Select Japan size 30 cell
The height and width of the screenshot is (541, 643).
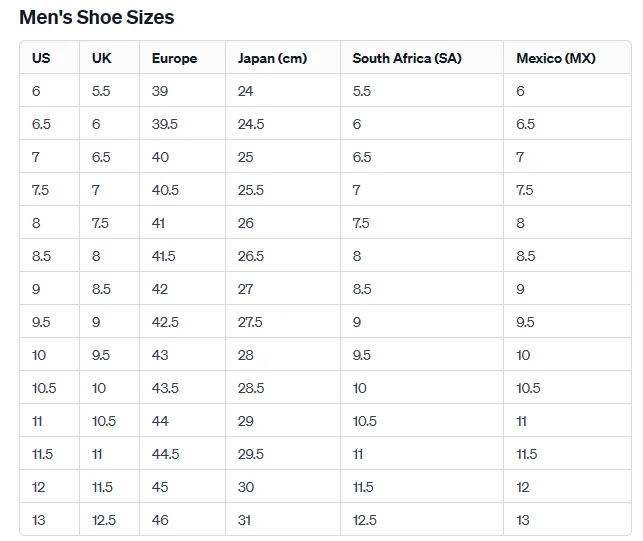246,487
